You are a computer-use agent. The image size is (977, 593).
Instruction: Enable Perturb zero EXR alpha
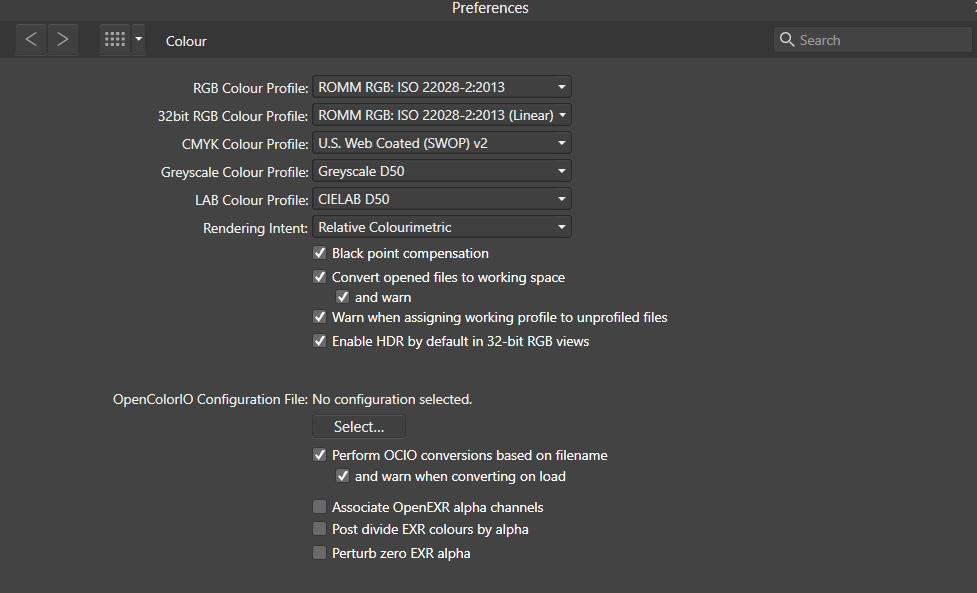[320, 553]
